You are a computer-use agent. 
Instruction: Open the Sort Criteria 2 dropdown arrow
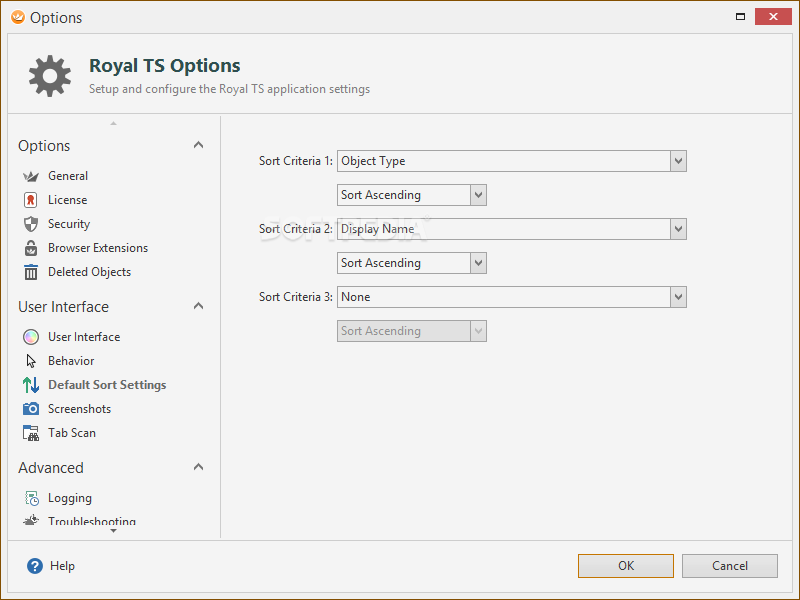coord(678,229)
